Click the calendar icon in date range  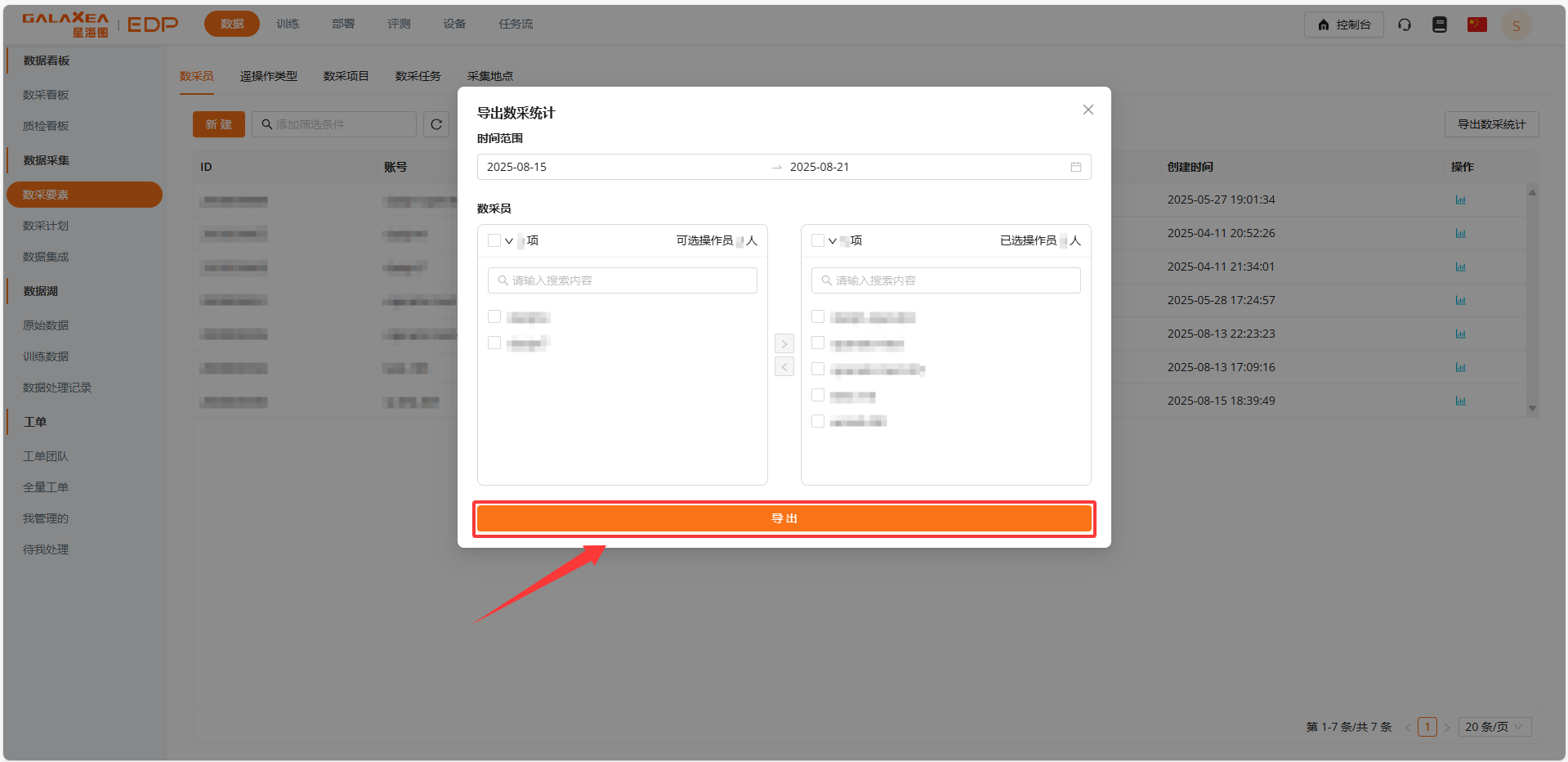(1075, 167)
